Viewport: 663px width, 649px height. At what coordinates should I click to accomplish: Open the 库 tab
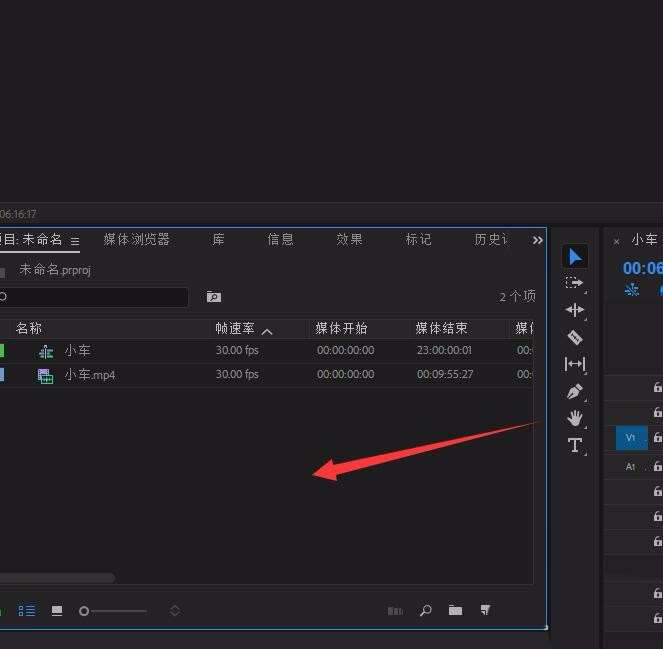(x=218, y=240)
